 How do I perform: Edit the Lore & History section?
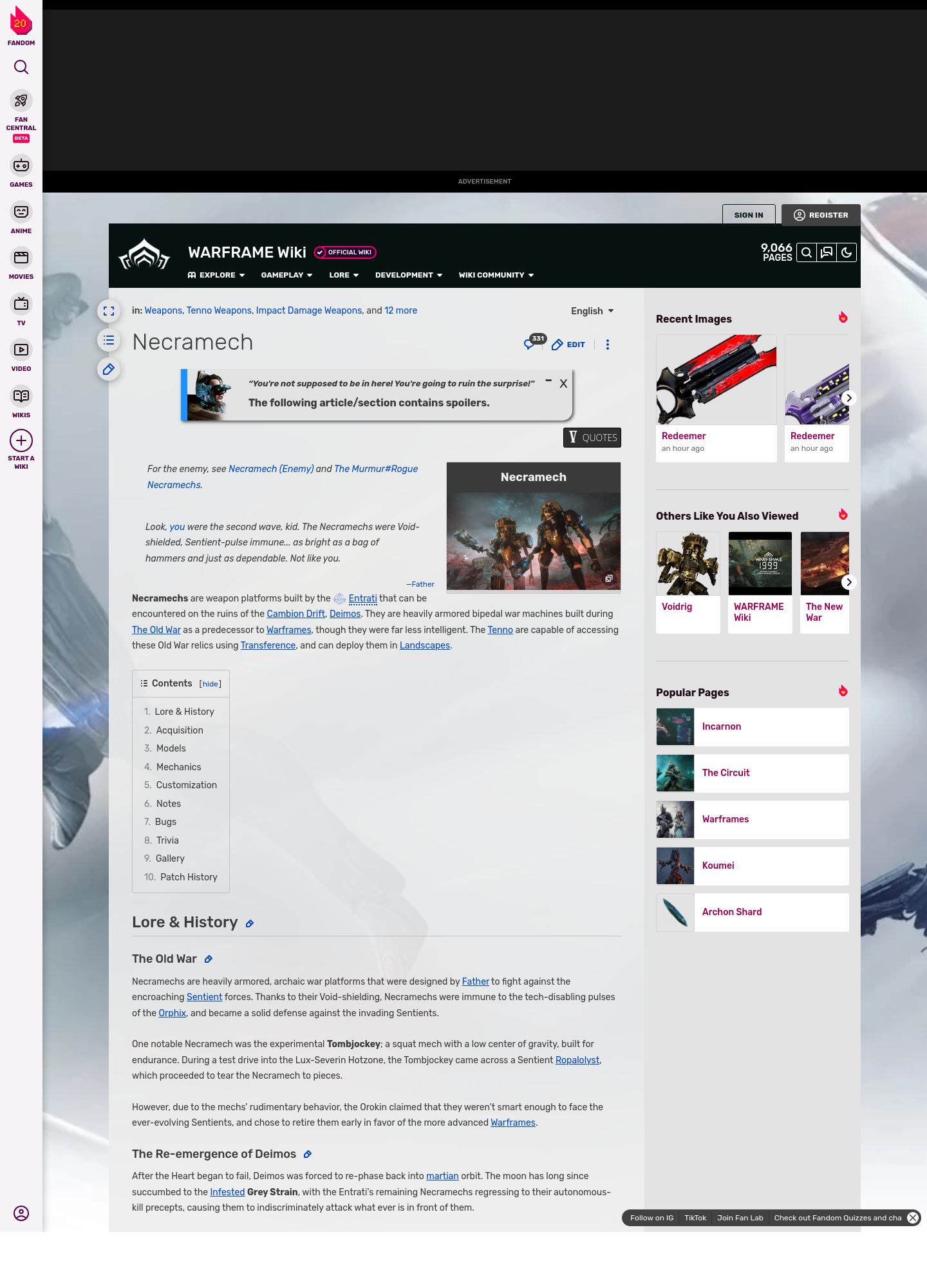click(x=250, y=923)
